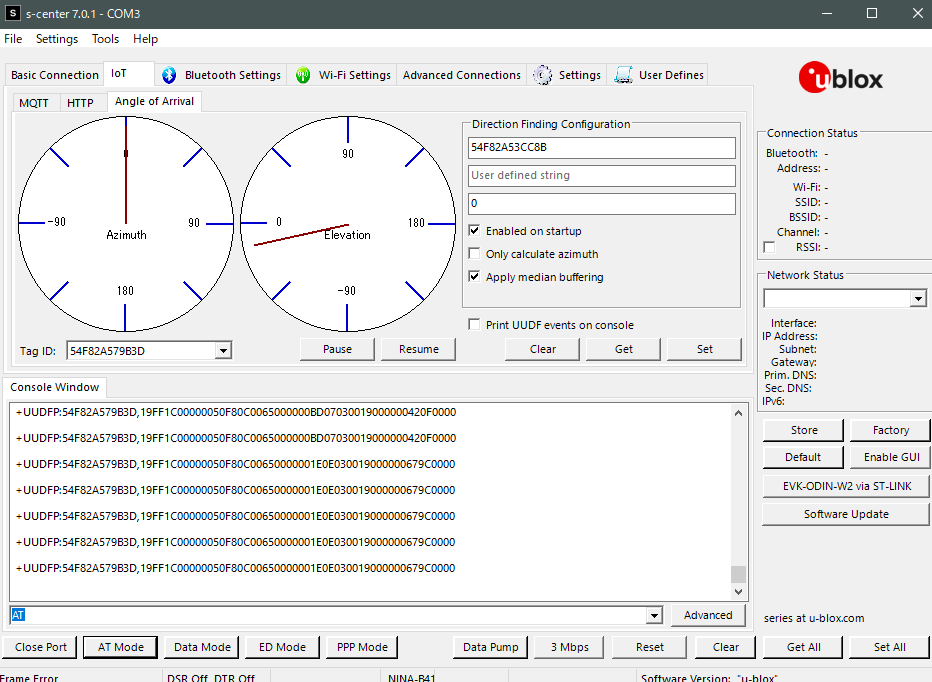
Task: Select the Angle of Arrival sub-tab
Action: pyautogui.click(x=155, y=101)
